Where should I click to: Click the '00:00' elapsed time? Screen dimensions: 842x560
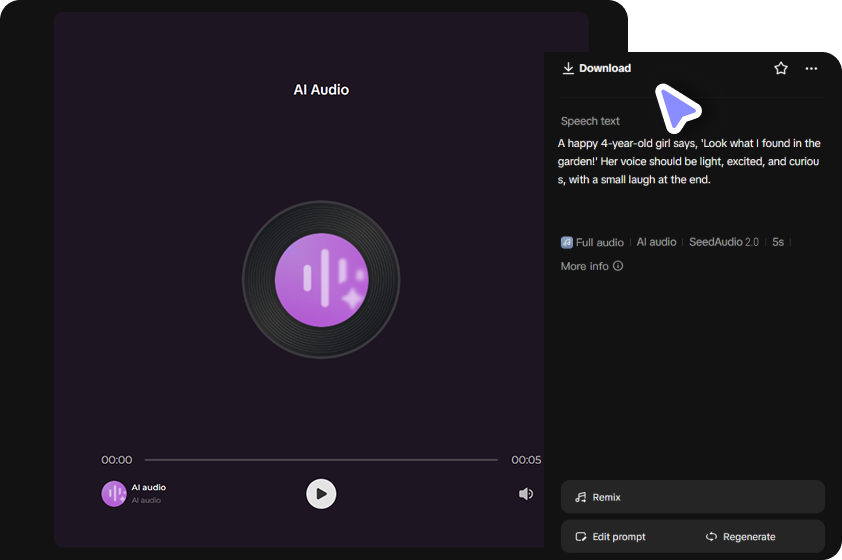[x=117, y=460]
